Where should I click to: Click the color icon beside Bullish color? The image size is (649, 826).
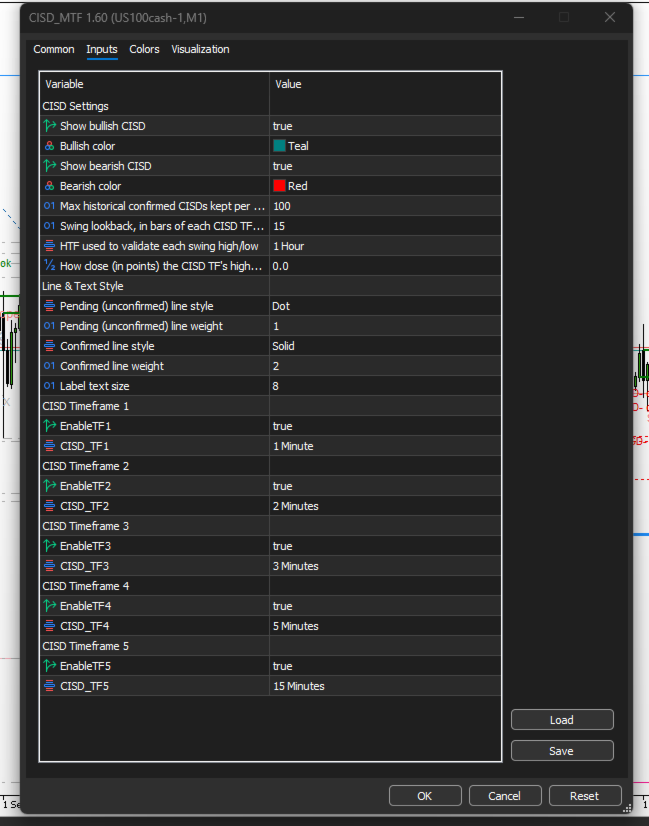[x=50, y=146]
